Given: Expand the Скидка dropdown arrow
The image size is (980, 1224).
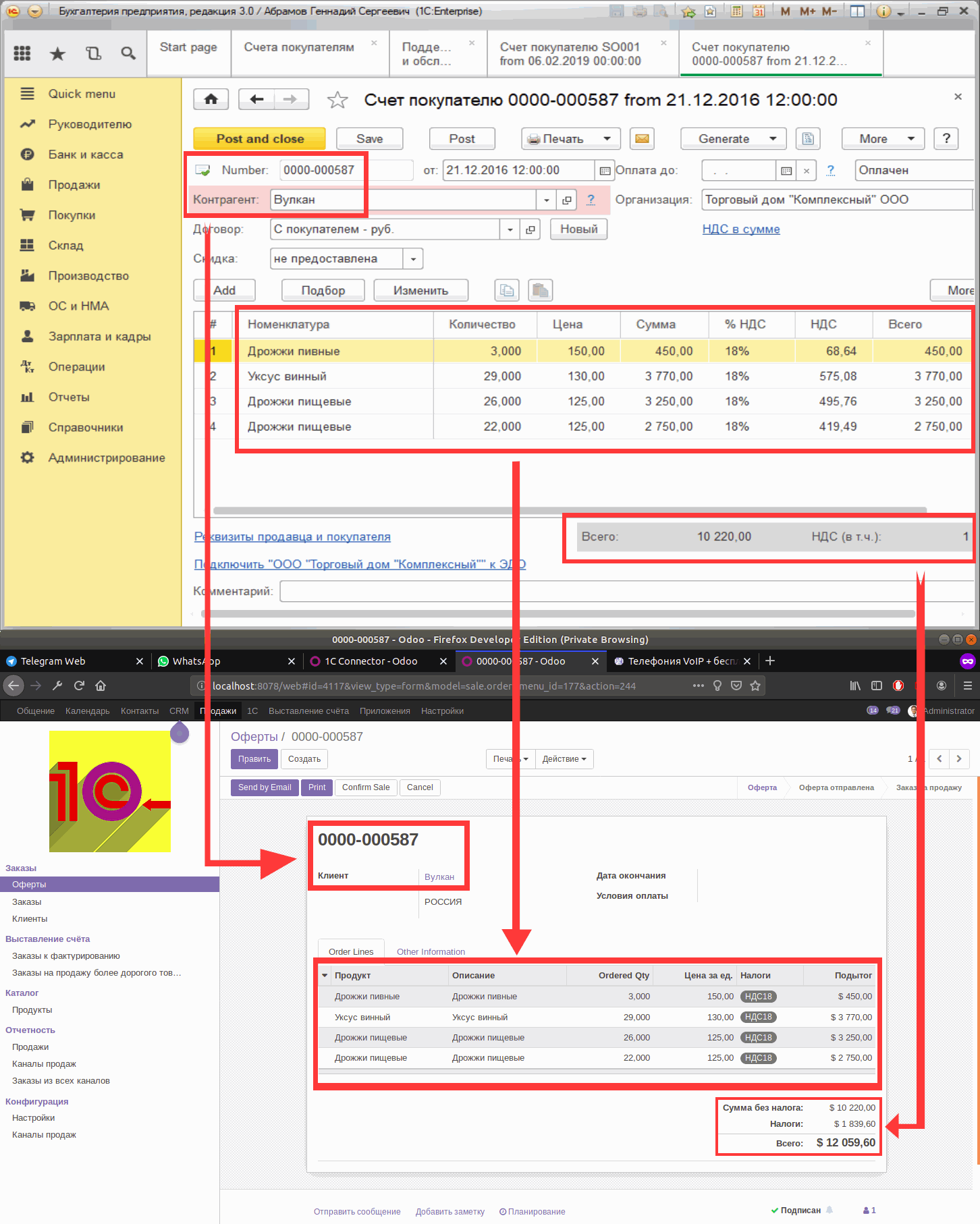Looking at the screenshot, I should [x=413, y=259].
